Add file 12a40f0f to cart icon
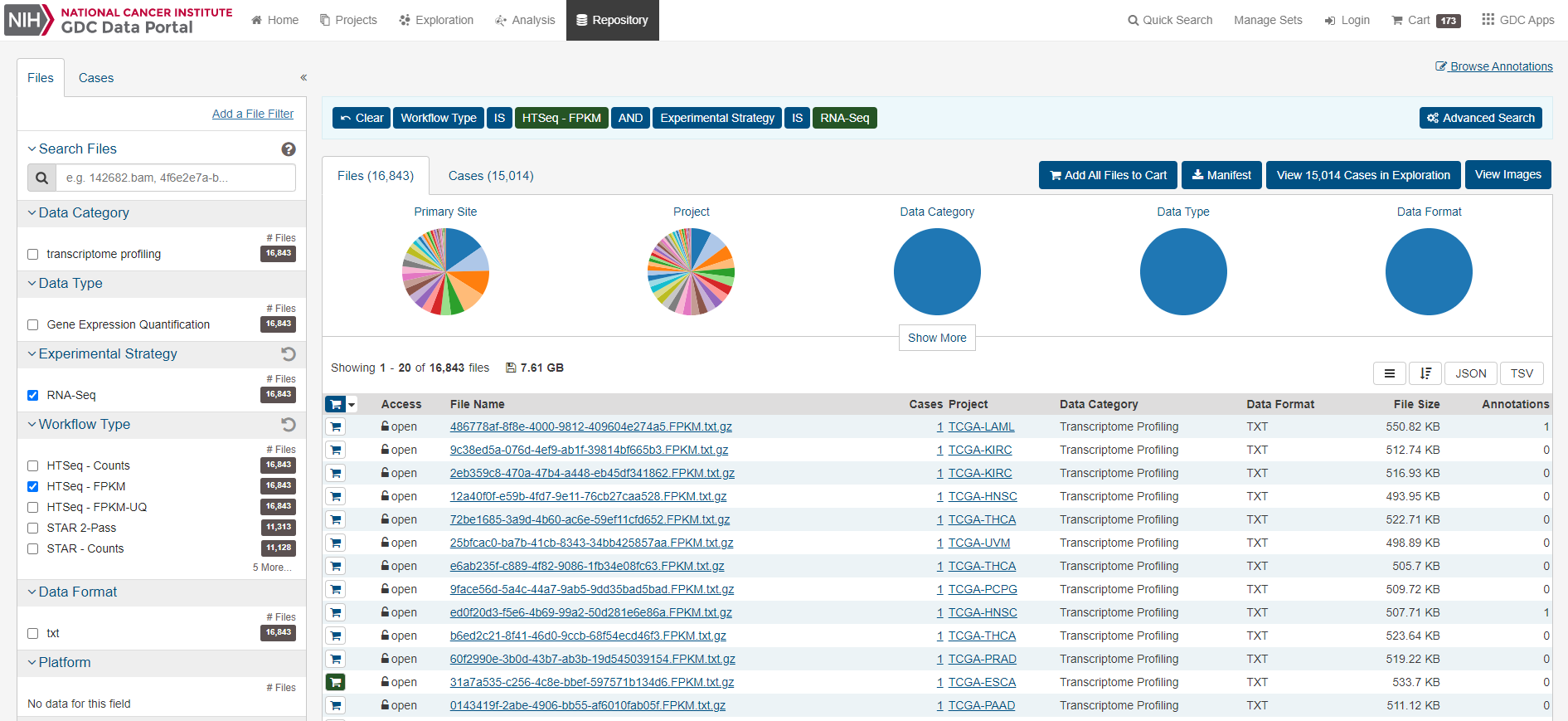The height and width of the screenshot is (721, 1568). [x=335, y=496]
